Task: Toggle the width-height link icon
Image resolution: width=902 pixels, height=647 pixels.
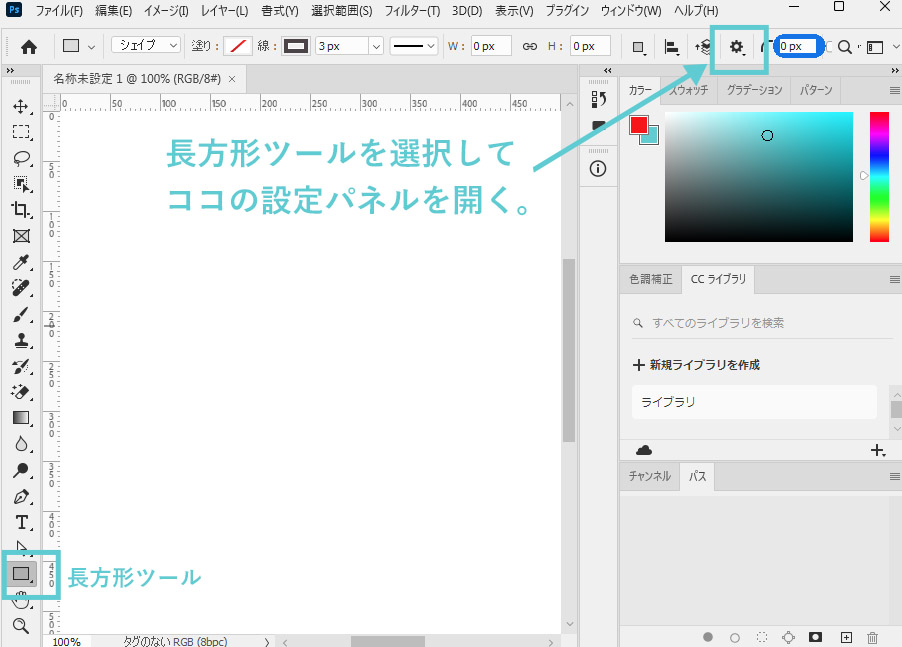Action: tap(530, 47)
